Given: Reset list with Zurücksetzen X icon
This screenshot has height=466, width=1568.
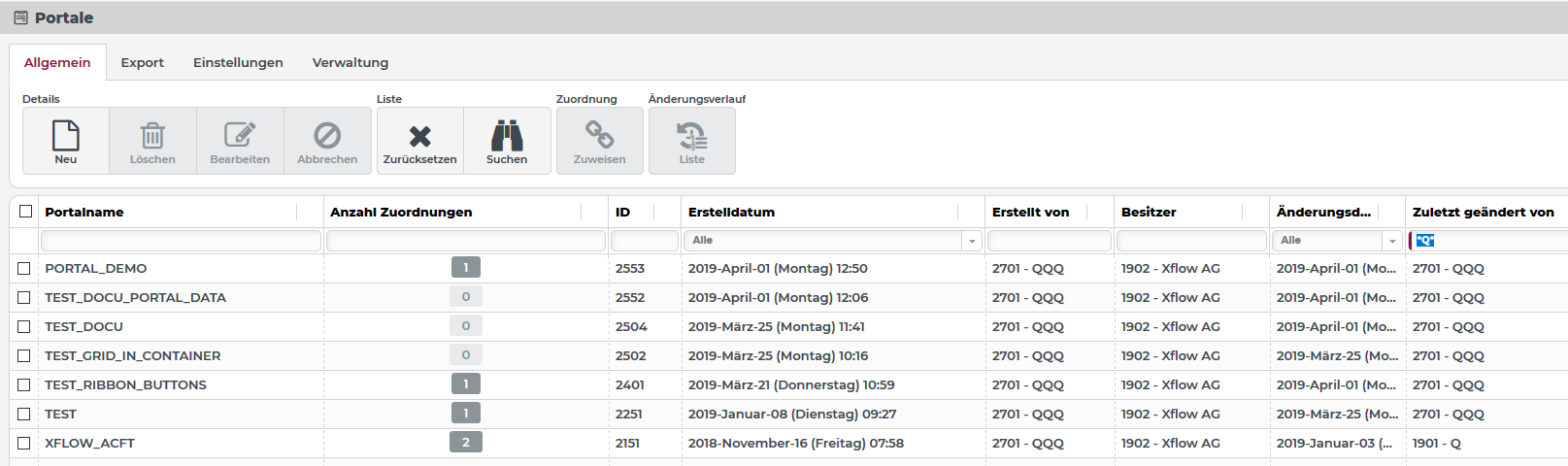Looking at the screenshot, I should tap(419, 136).
